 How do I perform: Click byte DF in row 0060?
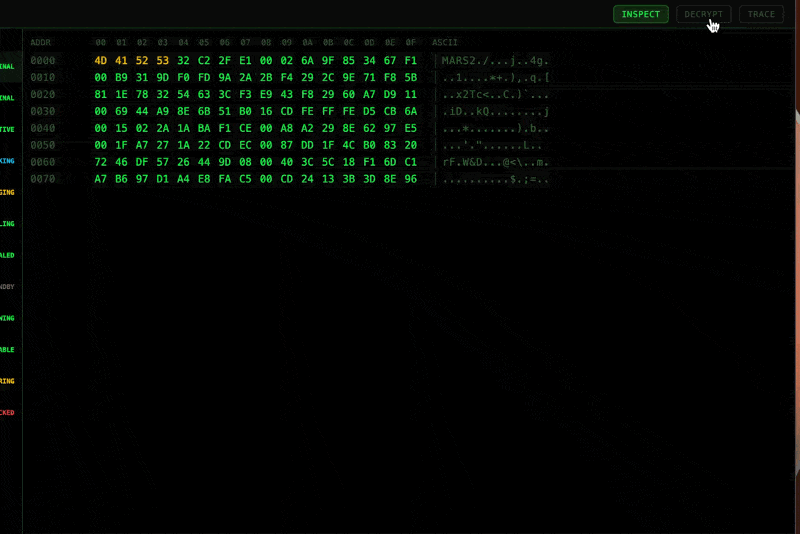point(142,162)
